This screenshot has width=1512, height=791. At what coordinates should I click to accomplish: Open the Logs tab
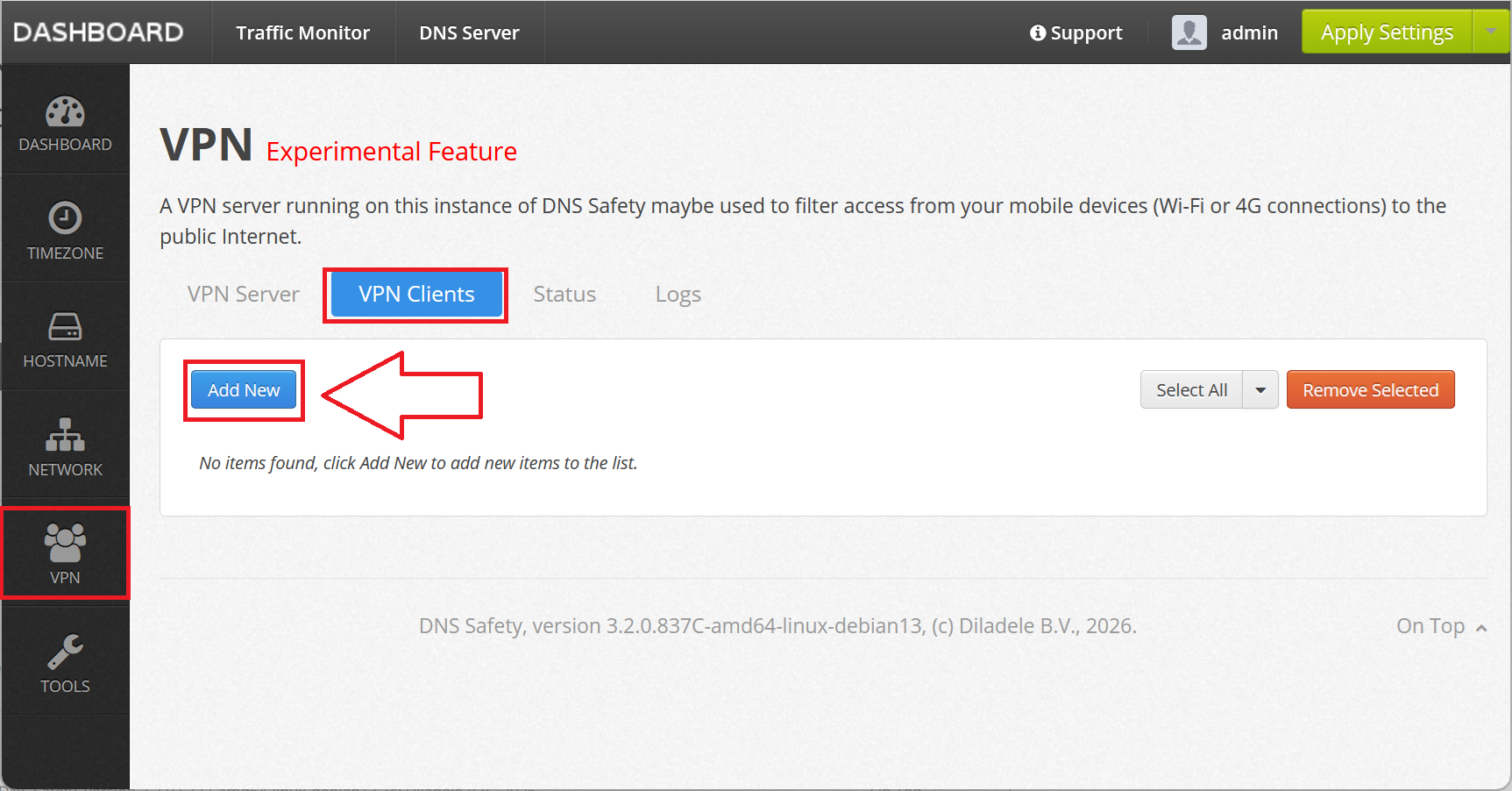[x=678, y=295]
